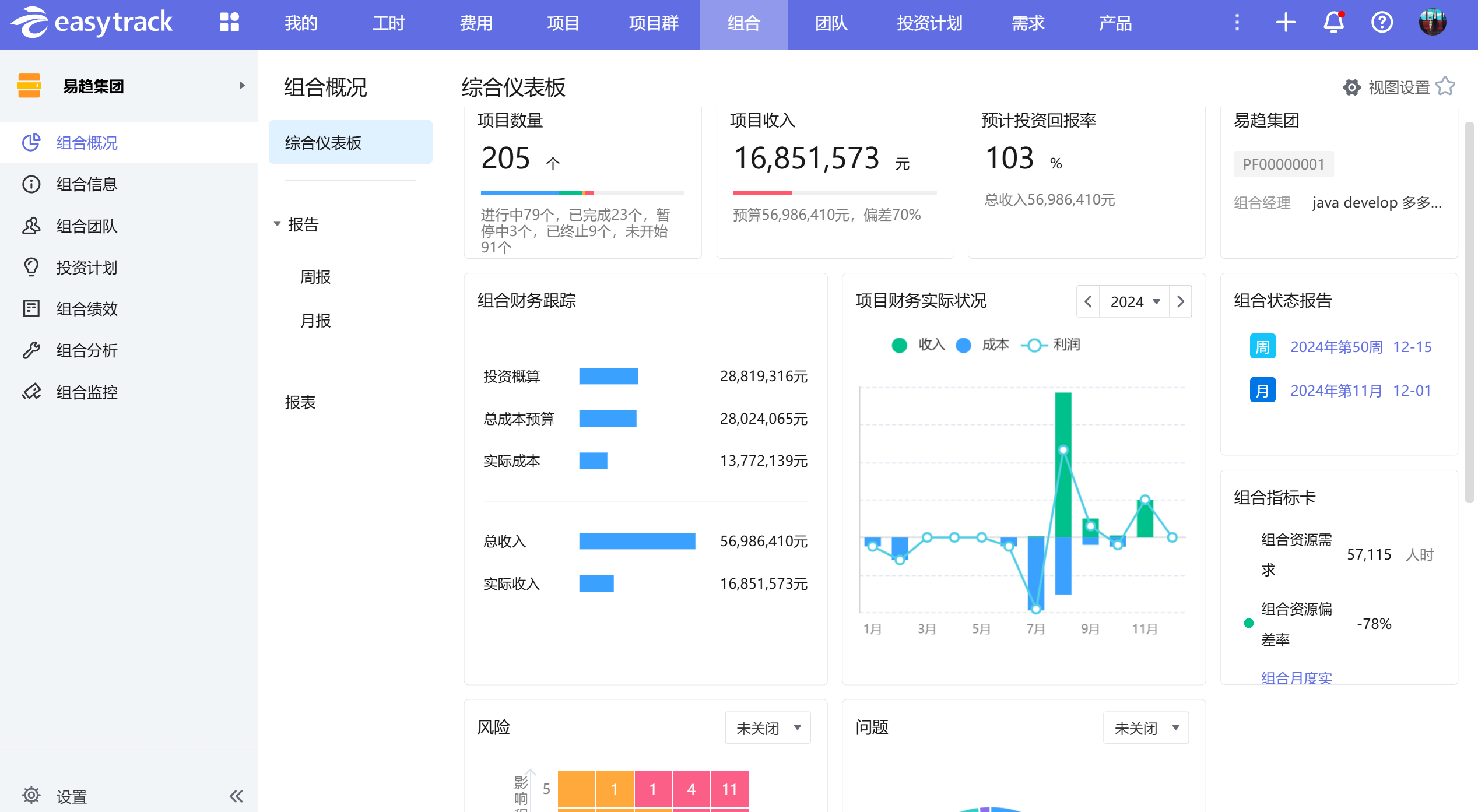This screenshot has width=1478, height=812.
Task: Go to previous year arrow
Action: tap(1088, 301)
